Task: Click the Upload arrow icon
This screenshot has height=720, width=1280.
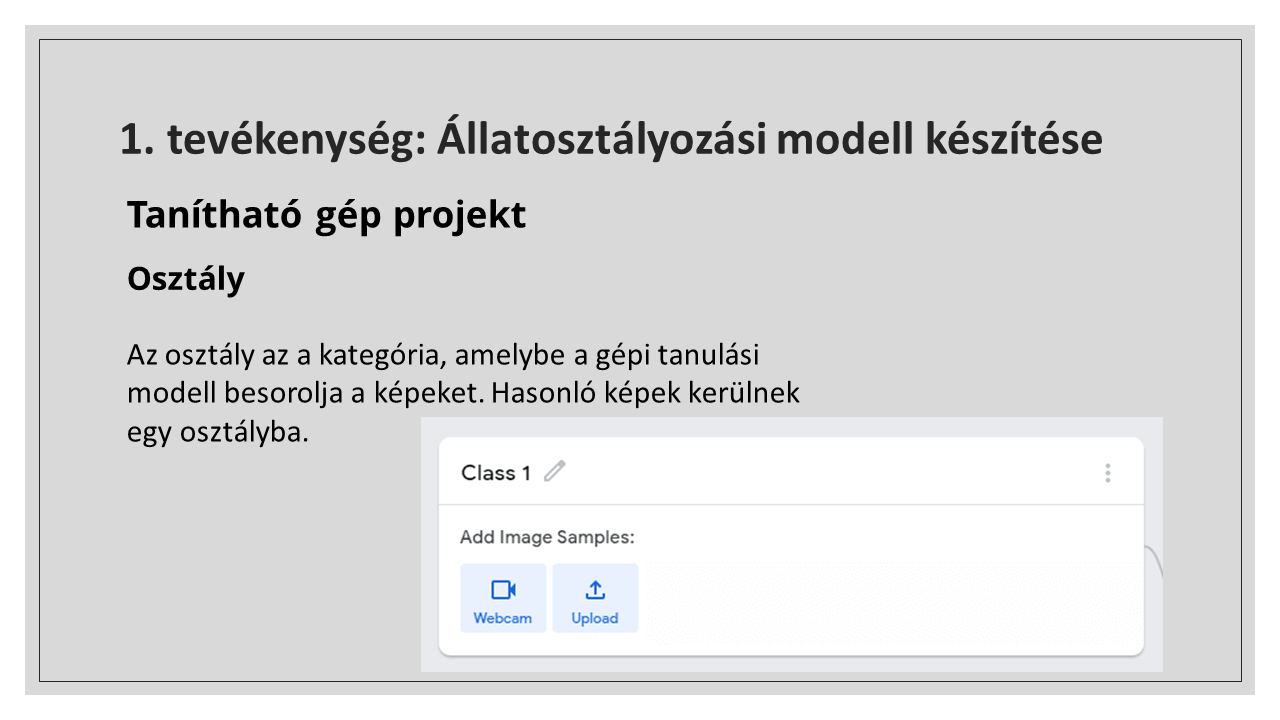Action: coord(595,590)
